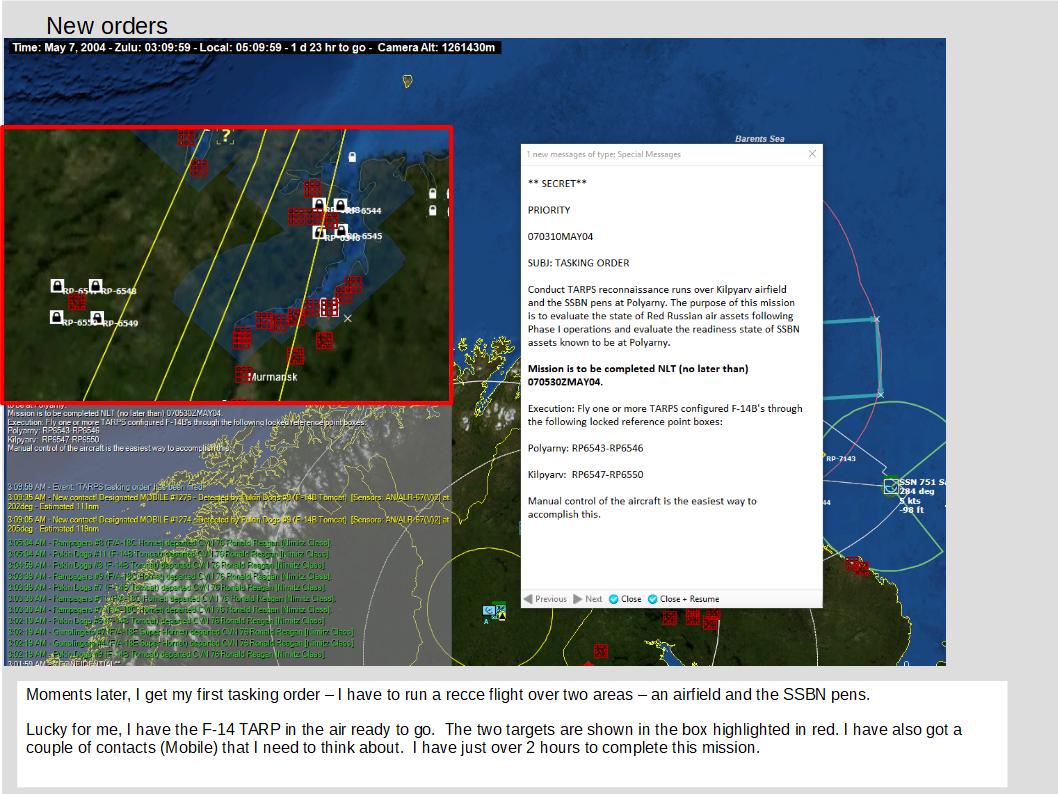
Task: Click the yellow question-mark unknown contact
Action: pyautogui.click(x=226, y=136)
